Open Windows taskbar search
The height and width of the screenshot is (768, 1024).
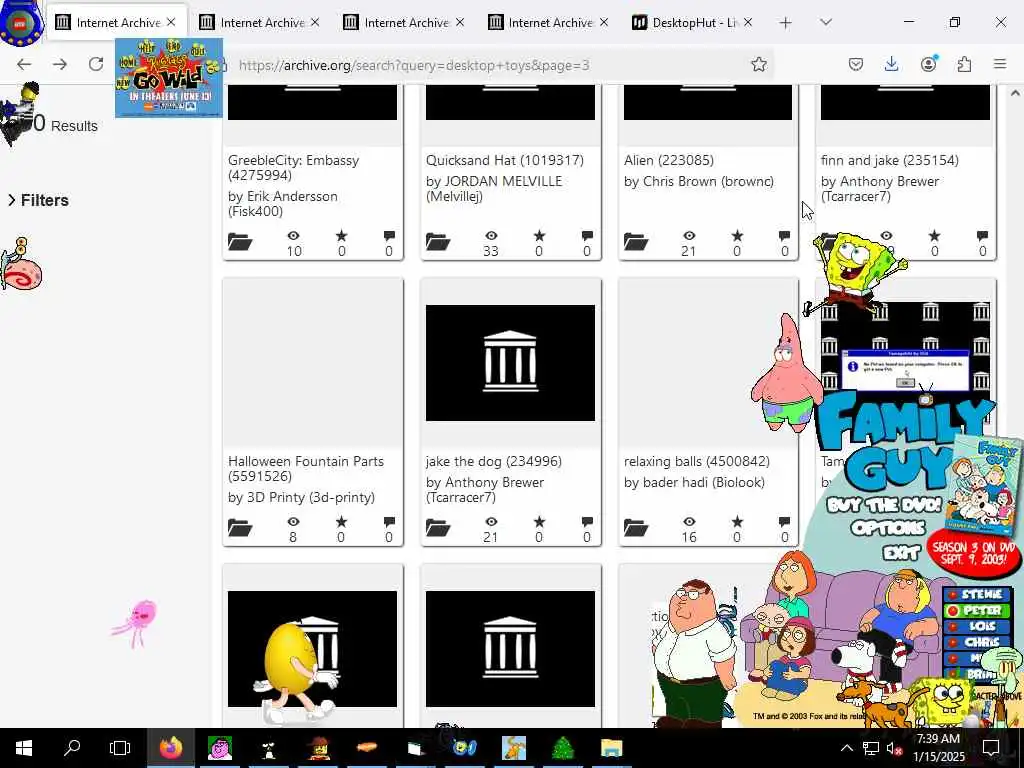[72, 748]
